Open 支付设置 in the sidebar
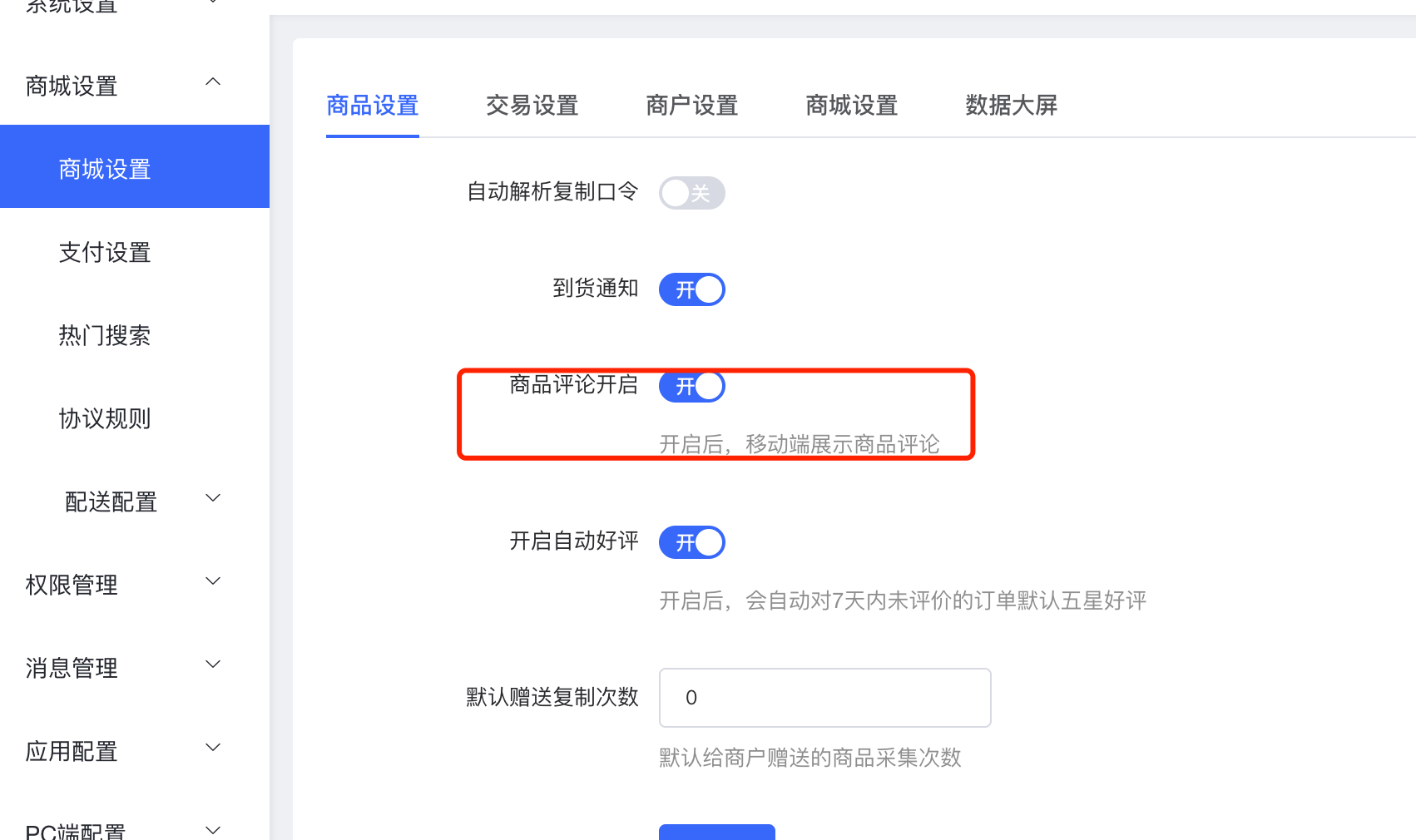The width and height of the screenshot is (1416, 840). coord(105,252)
